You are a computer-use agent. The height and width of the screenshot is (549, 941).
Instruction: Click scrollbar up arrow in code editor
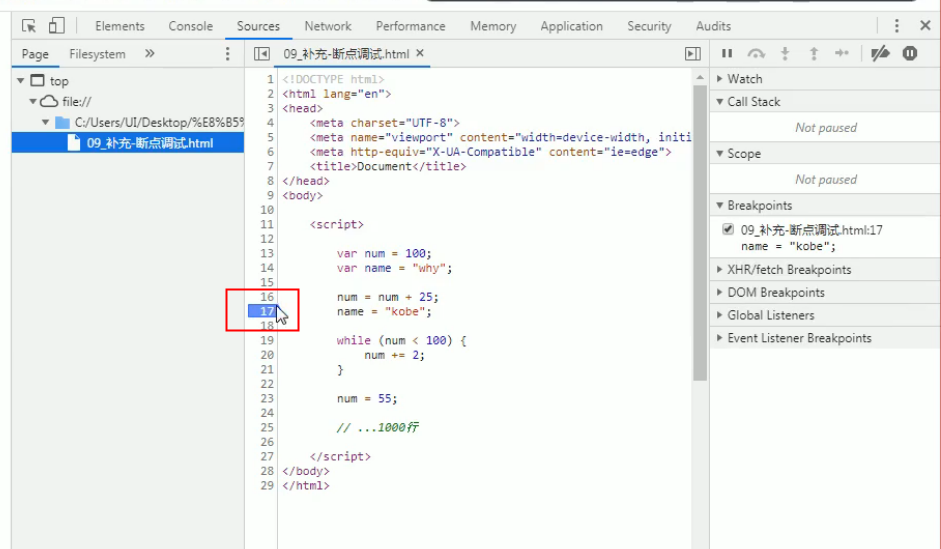tap(700, 77)
